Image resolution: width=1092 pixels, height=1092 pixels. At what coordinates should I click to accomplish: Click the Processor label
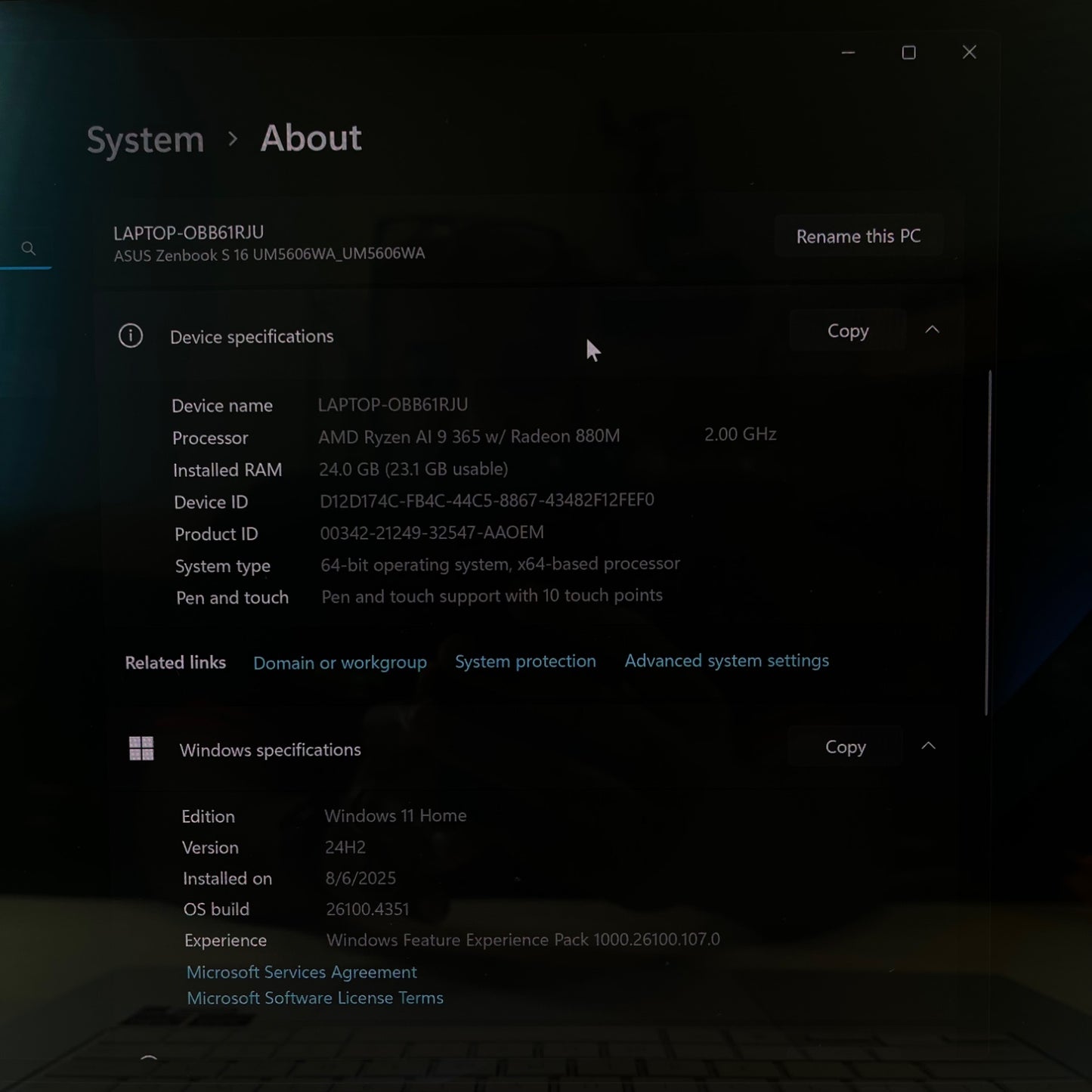210,438
